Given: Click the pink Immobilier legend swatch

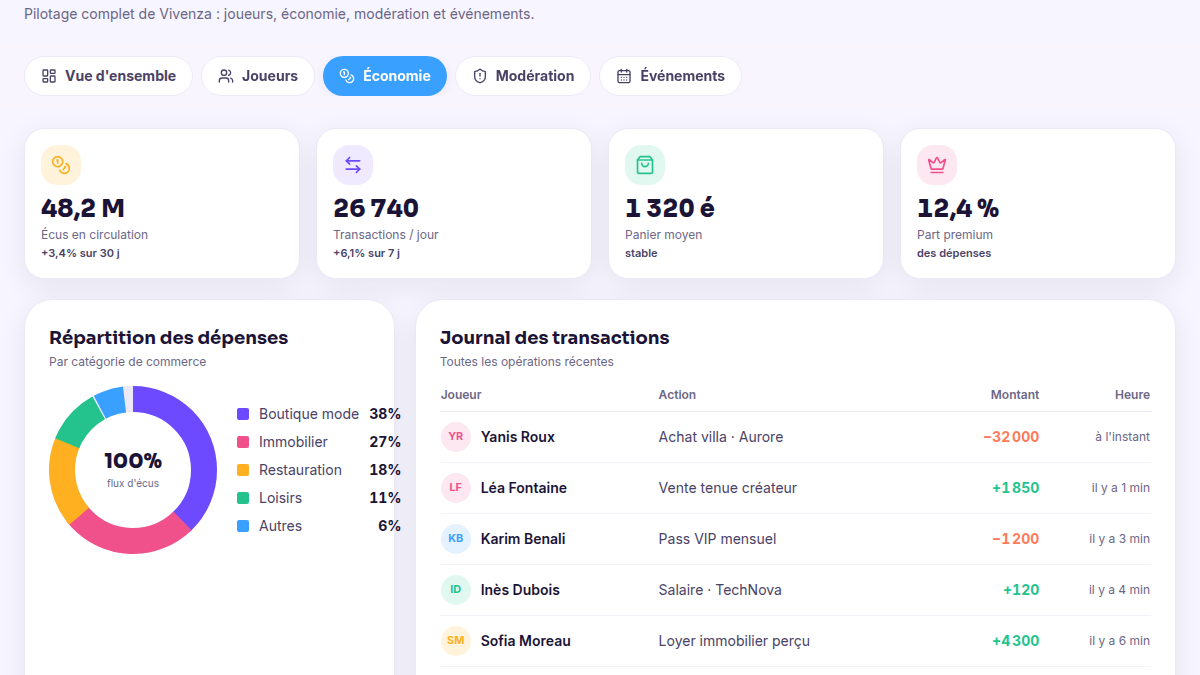Looking at the screenshot, I should tap(243, 442).
